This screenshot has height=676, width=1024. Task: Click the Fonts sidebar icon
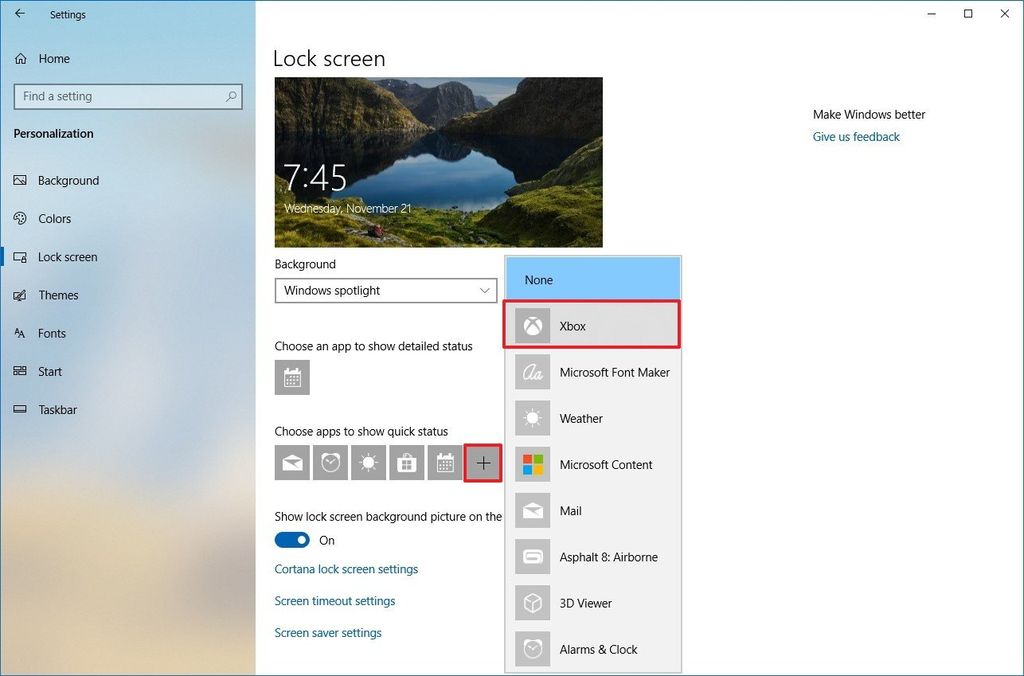[x=22, y=333]
